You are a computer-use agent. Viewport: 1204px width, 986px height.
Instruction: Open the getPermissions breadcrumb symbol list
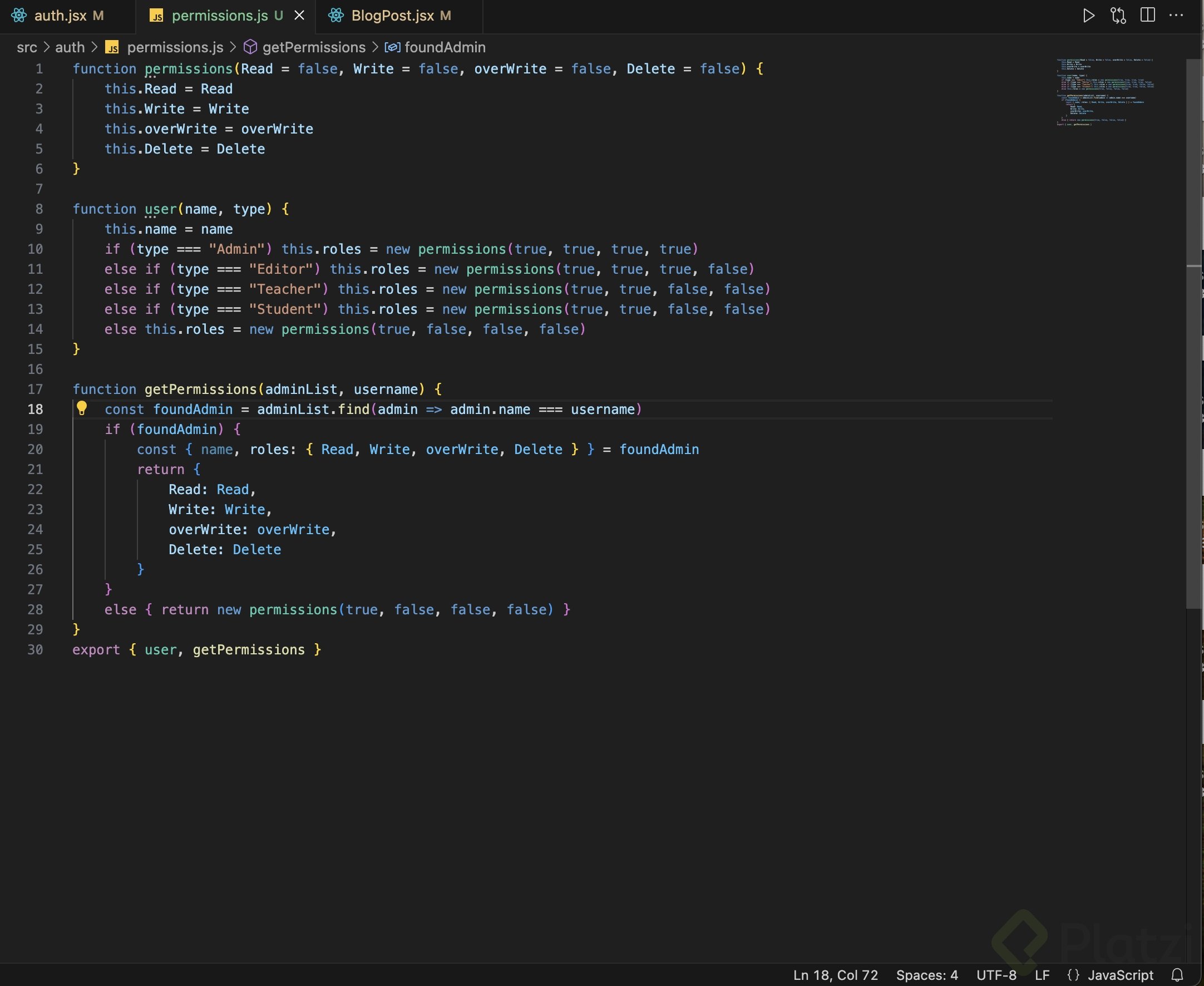[x=313, y=47]
